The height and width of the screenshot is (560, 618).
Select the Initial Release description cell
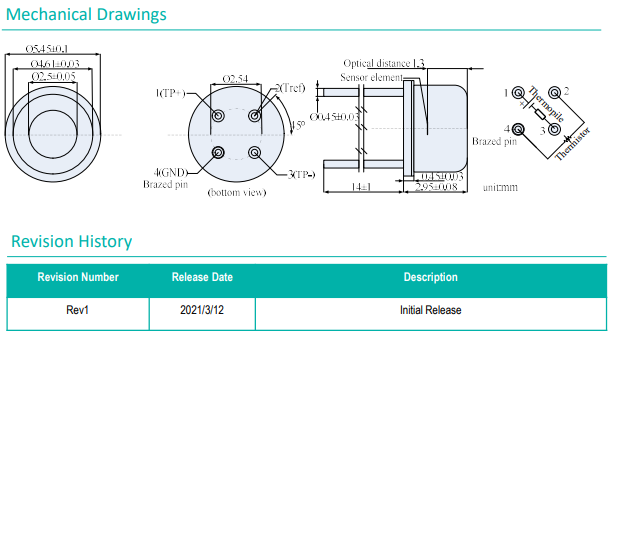tap(430, 311)
